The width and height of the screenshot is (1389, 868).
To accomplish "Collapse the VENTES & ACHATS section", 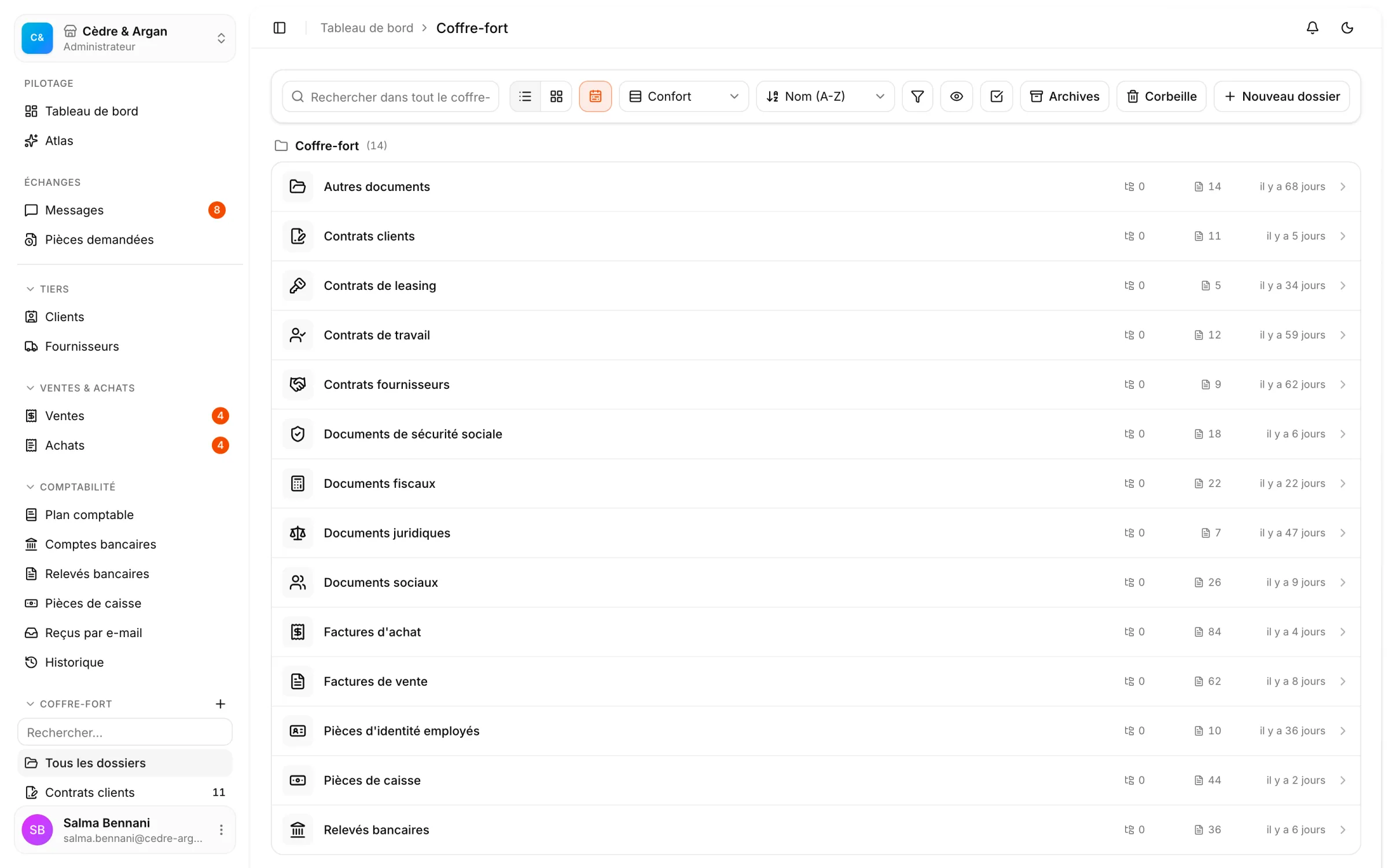I will [x=80, y=388].
